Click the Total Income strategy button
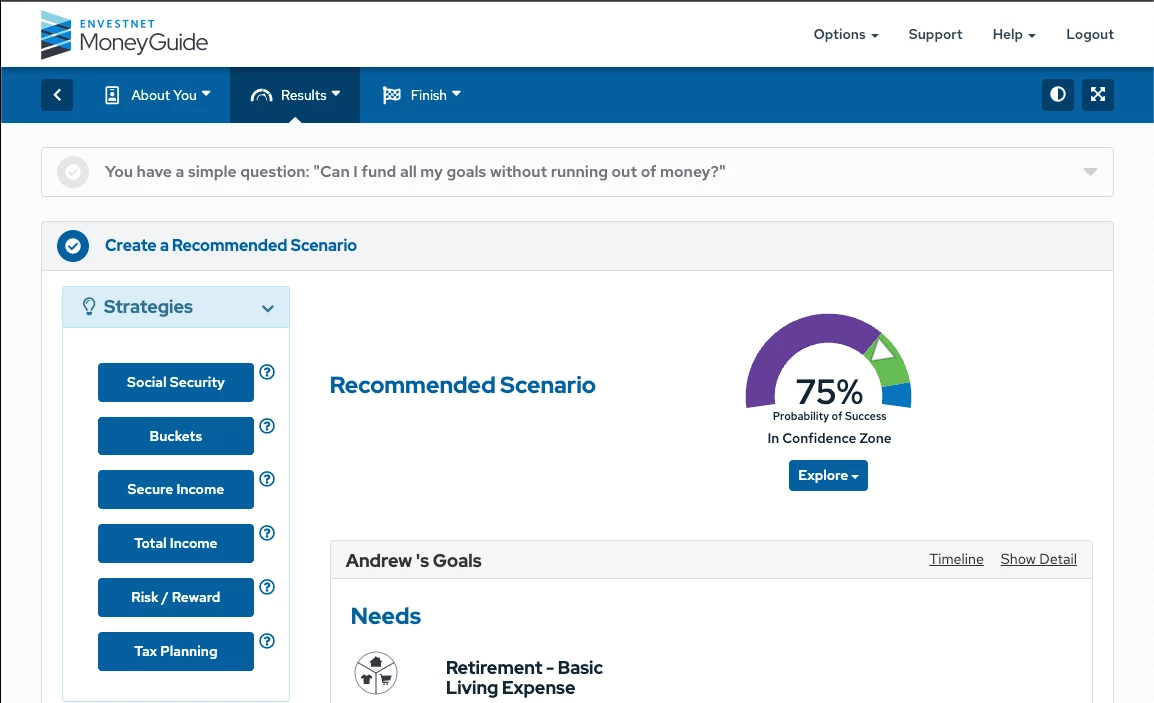 pyautogui.click(x=176, y=543)
